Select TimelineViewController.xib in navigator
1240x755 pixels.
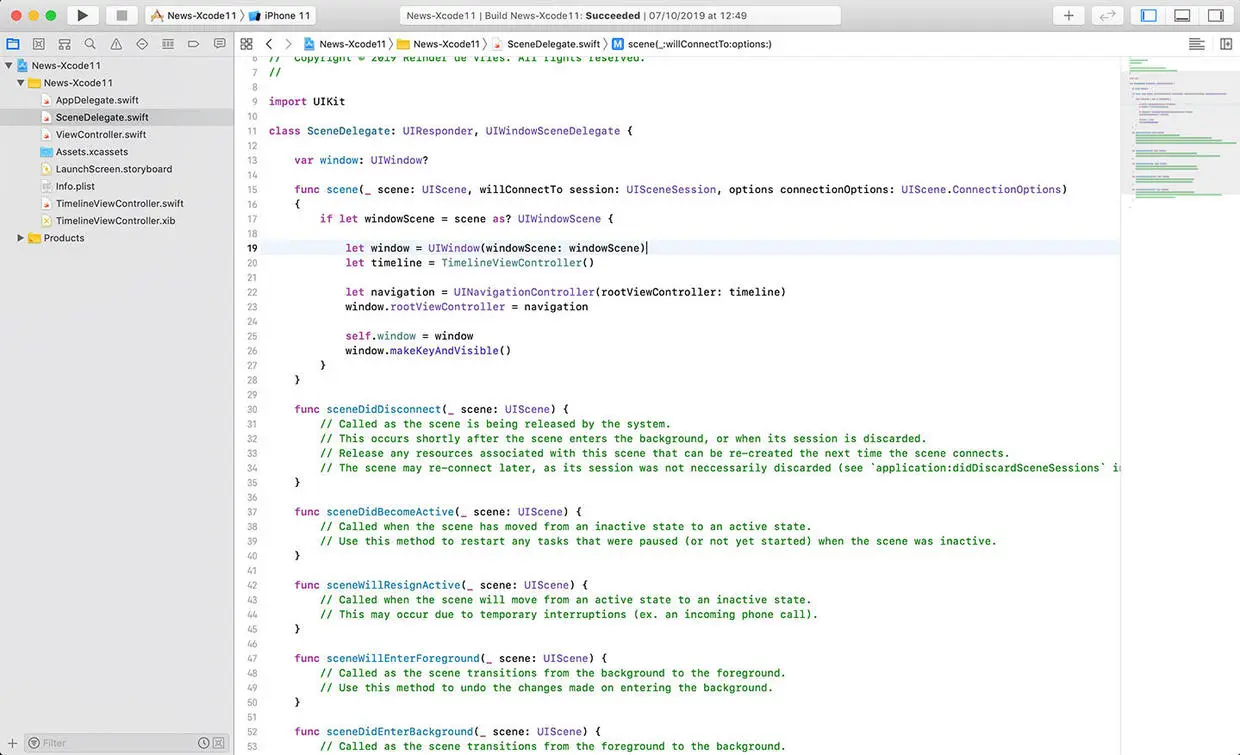(x=115, y=221)
